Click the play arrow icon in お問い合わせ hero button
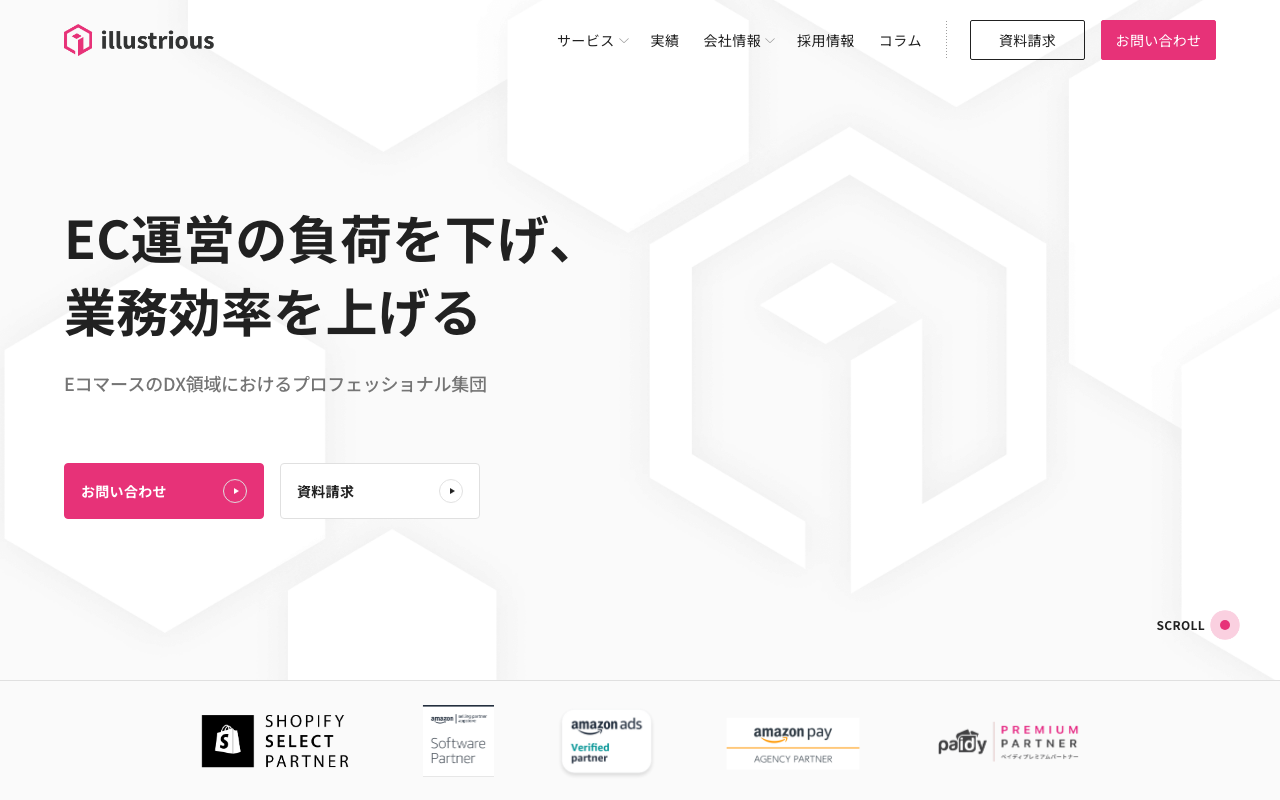 point(235,491)
